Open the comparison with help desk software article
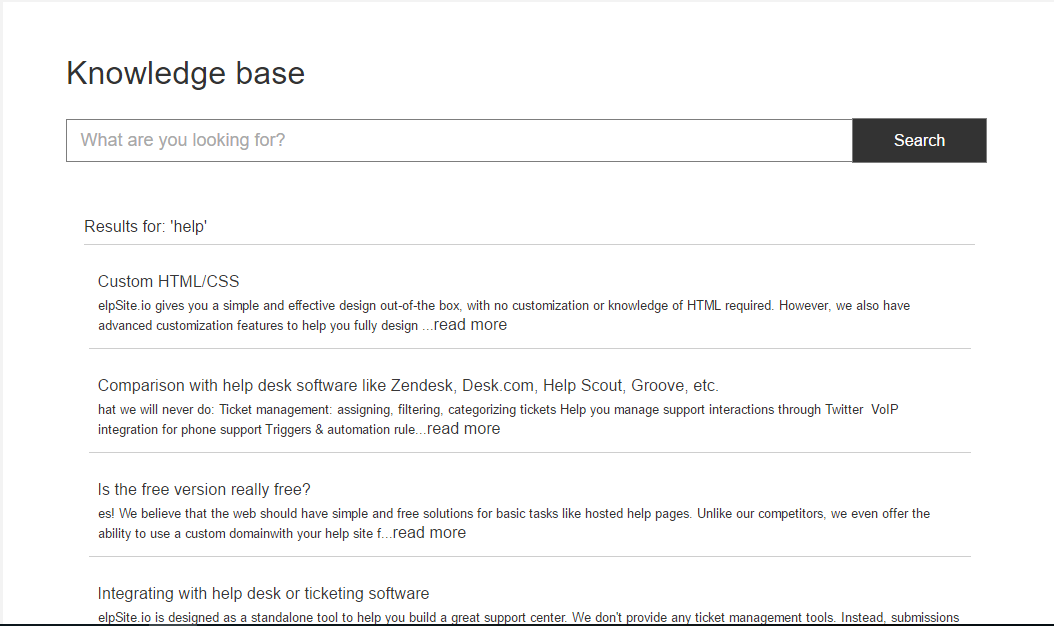This screenshot has height=626, width=1054. click(x=407, y=385)
